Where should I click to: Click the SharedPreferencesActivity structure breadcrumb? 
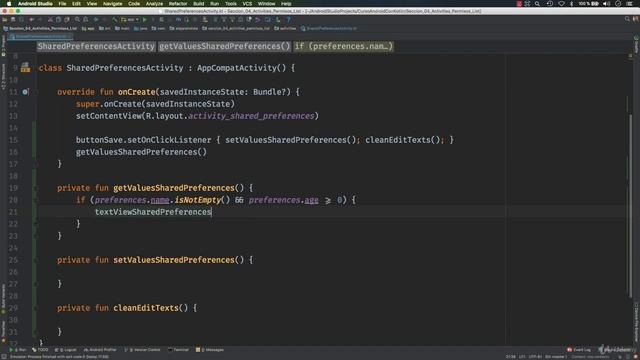click(x=96, y=46)
